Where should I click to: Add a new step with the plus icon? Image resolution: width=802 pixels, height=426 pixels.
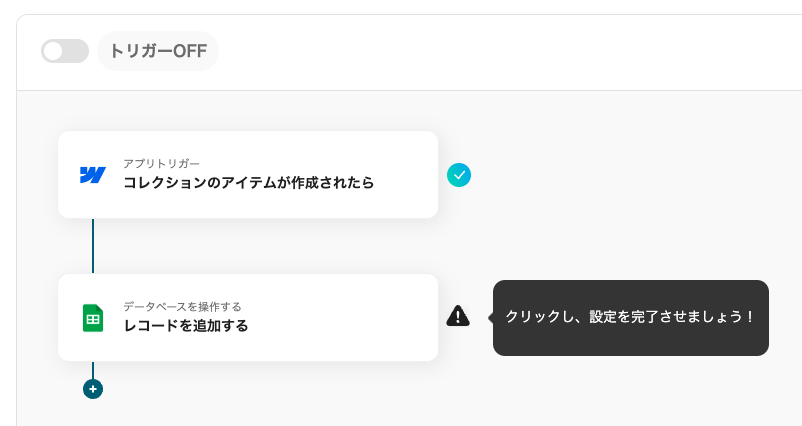tap(93, 388)
